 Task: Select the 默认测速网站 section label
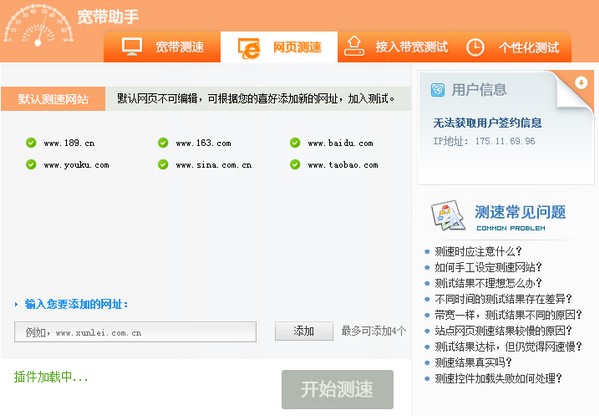click(53, 99)
